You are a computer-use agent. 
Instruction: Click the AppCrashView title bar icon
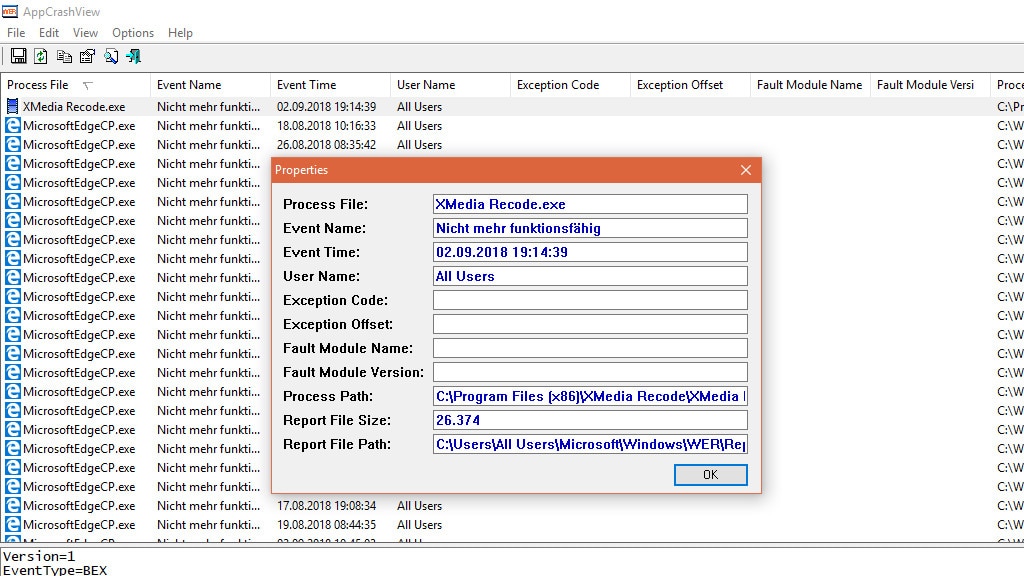(10, 11)
